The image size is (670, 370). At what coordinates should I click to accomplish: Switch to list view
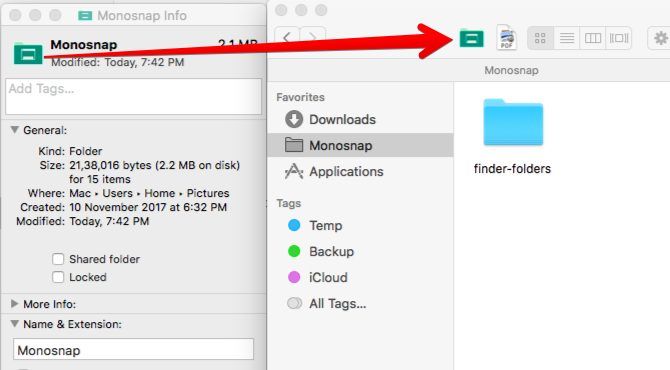(x=567, y=38)
